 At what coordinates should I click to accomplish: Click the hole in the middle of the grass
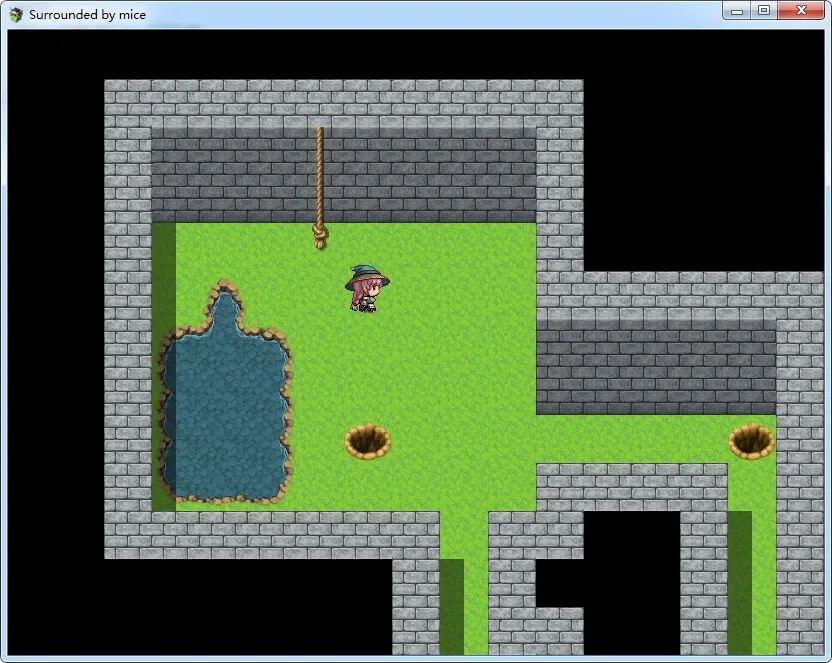tap(368, 441)
